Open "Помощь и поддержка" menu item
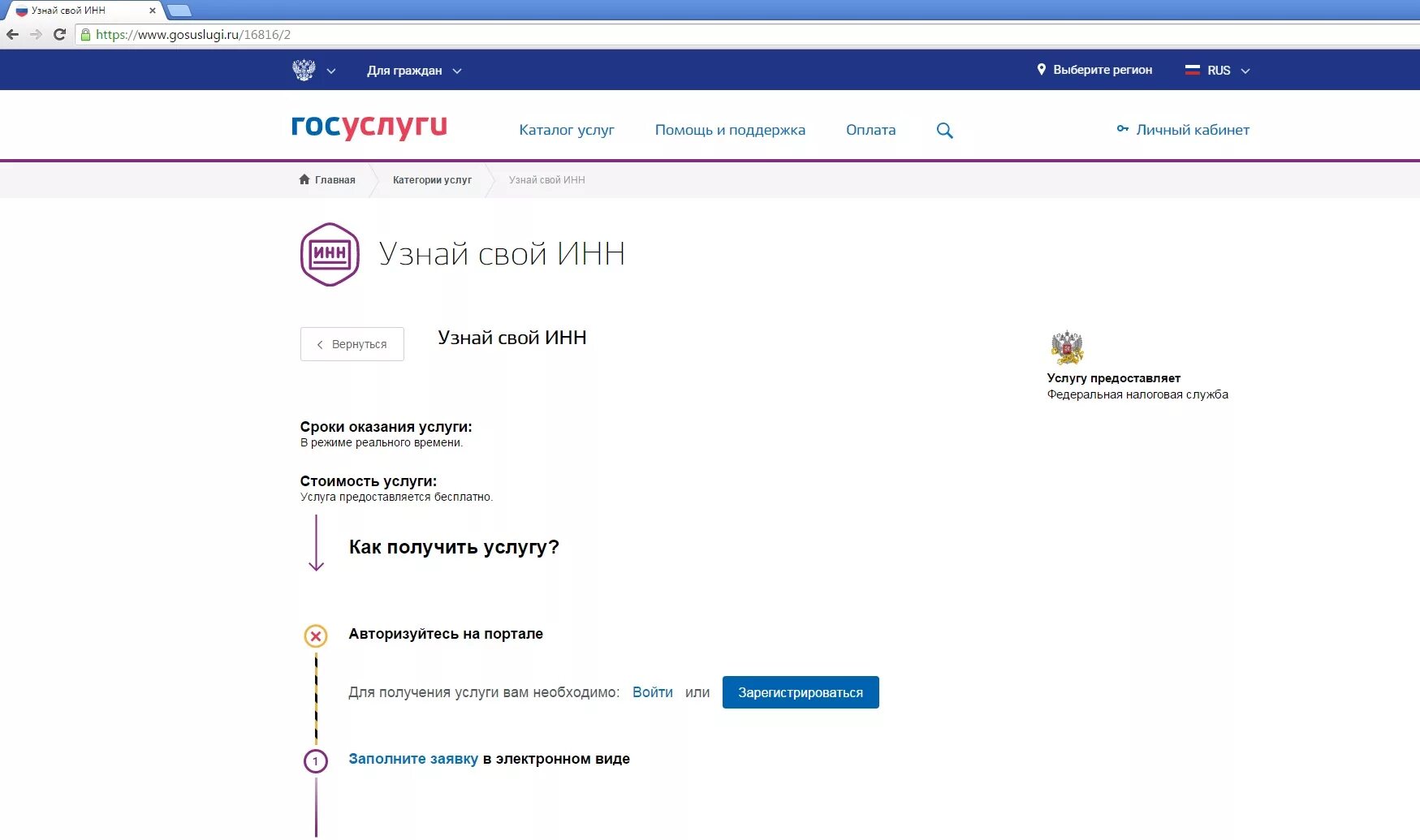Image resolution: width=1420 pixels, height=840 pixels. [x=730, y=130]
